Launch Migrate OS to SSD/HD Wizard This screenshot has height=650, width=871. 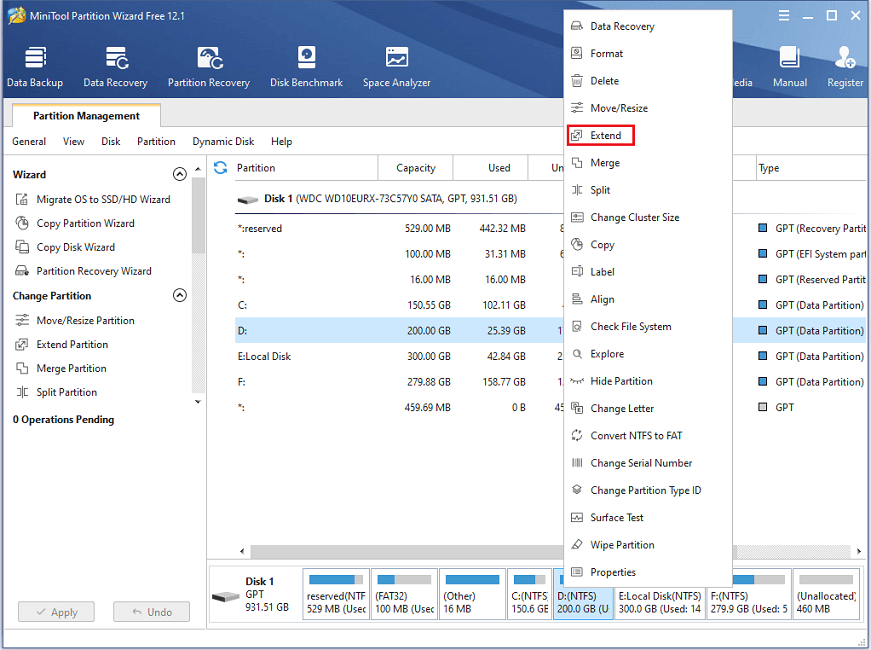tap(93, 199)
